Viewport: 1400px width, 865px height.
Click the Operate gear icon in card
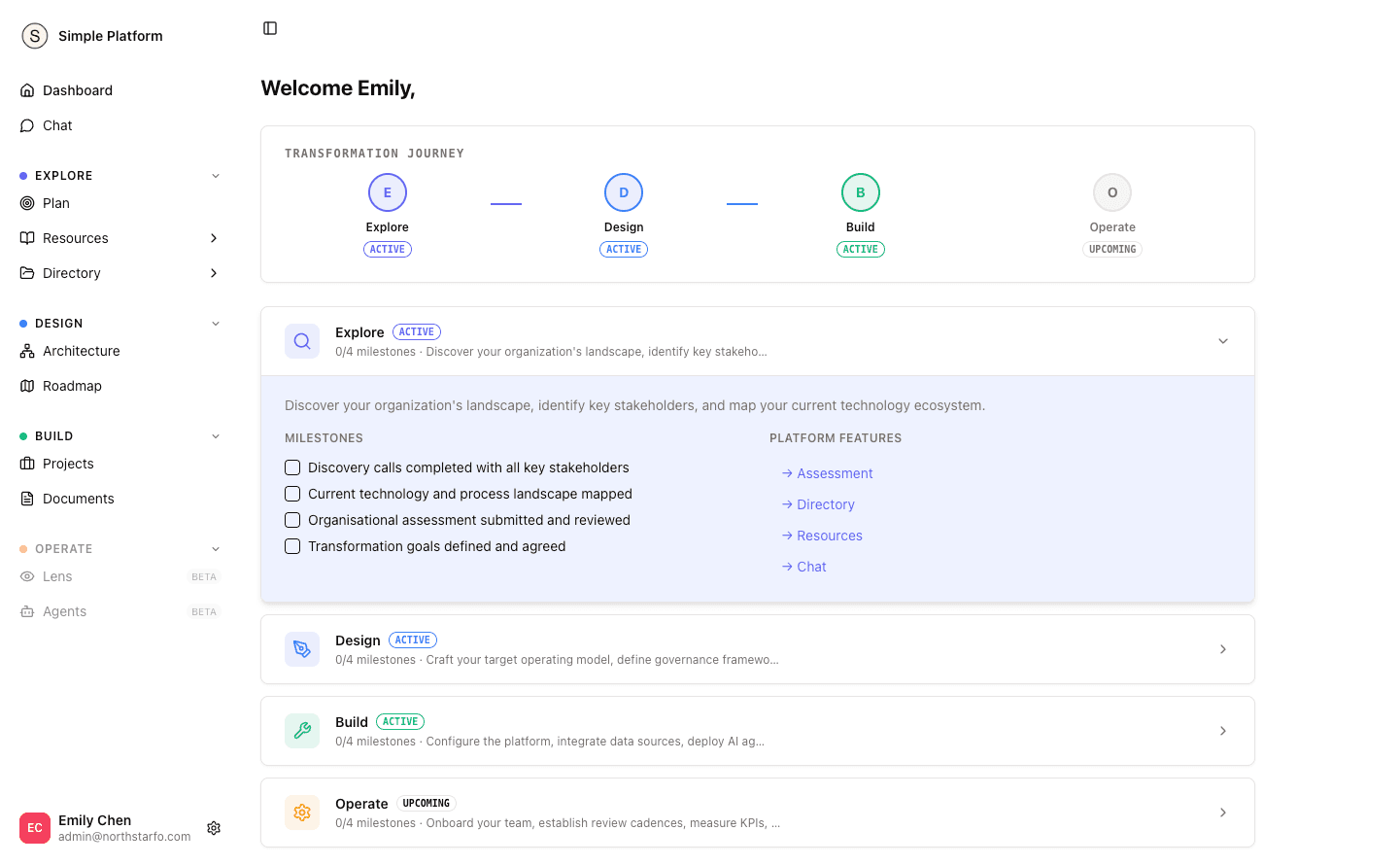click(302, 813)
